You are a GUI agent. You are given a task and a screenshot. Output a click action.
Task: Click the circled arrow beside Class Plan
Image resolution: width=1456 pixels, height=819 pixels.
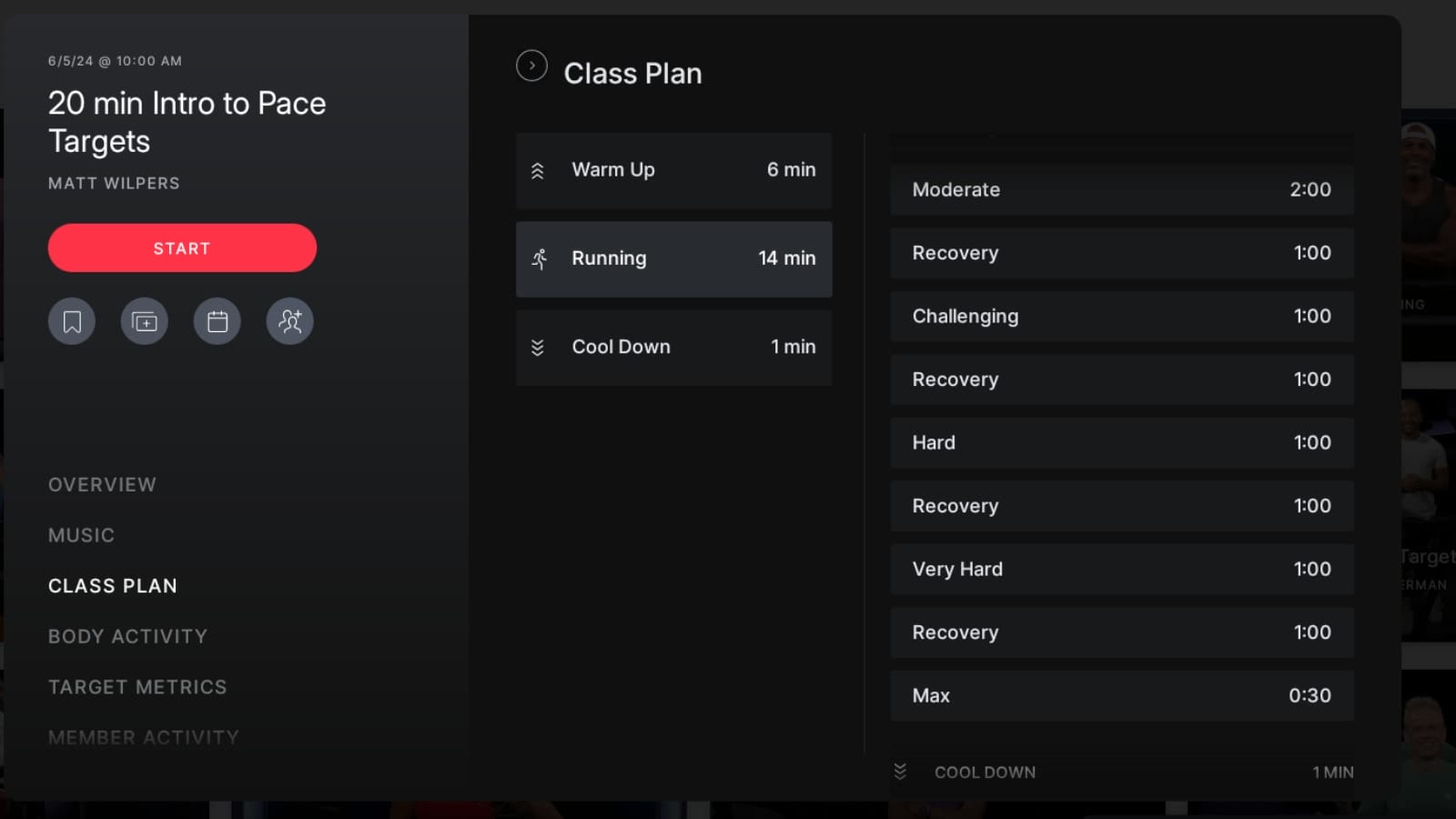[531, 66]
